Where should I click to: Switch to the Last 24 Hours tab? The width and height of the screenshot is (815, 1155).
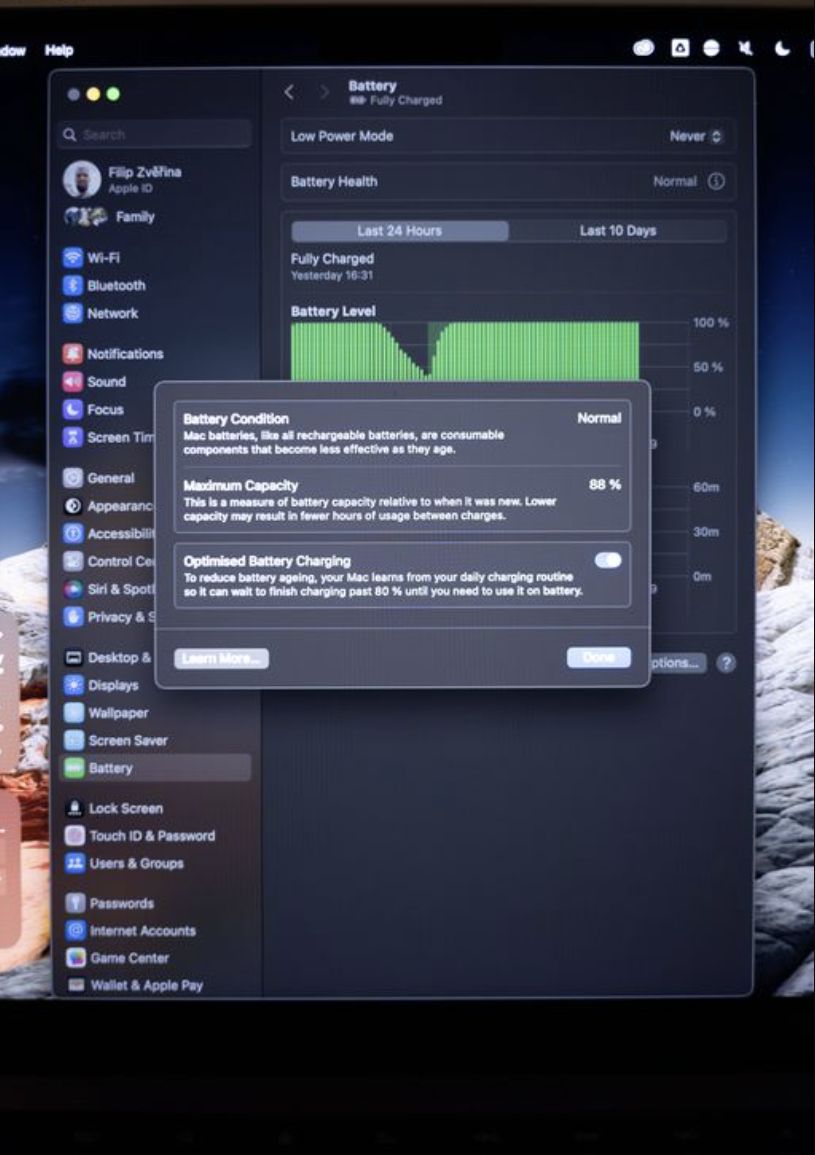(399, 231)
